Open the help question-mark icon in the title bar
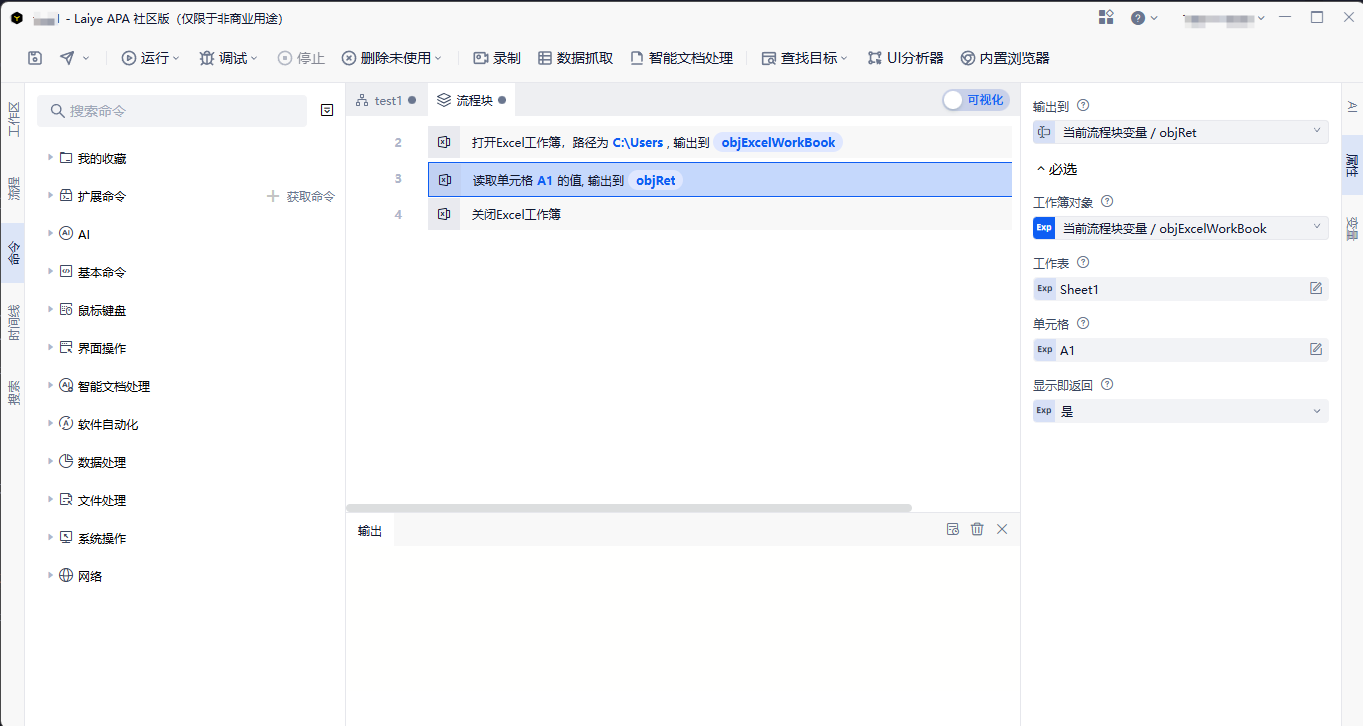The width and height of the screenshot is (1363, 726). tap(1138, 17)
